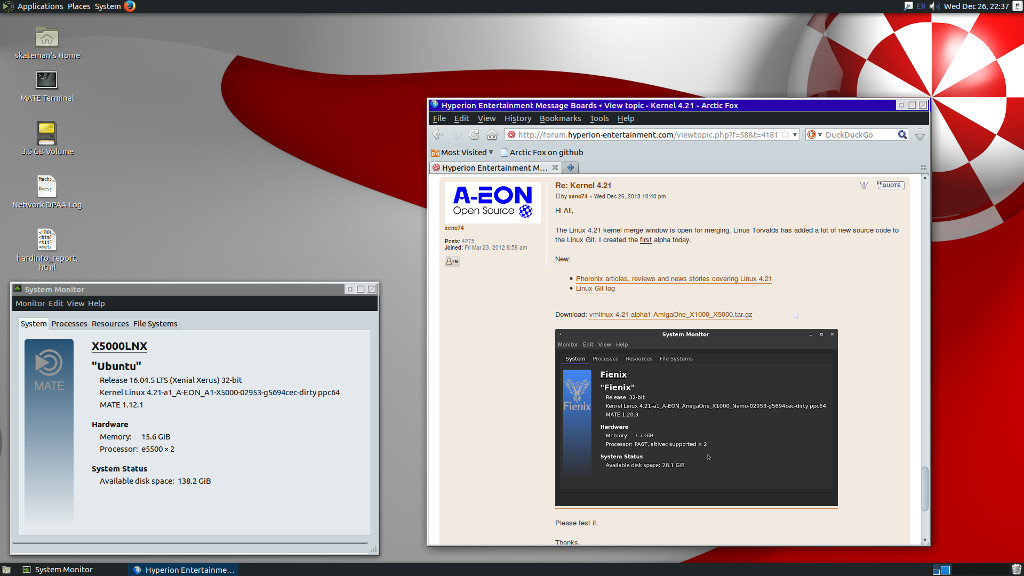The image size is (1024, 576).
Task: Select the System tab in System Monitor
Action: pyautogui.click(x=33, y=323)
